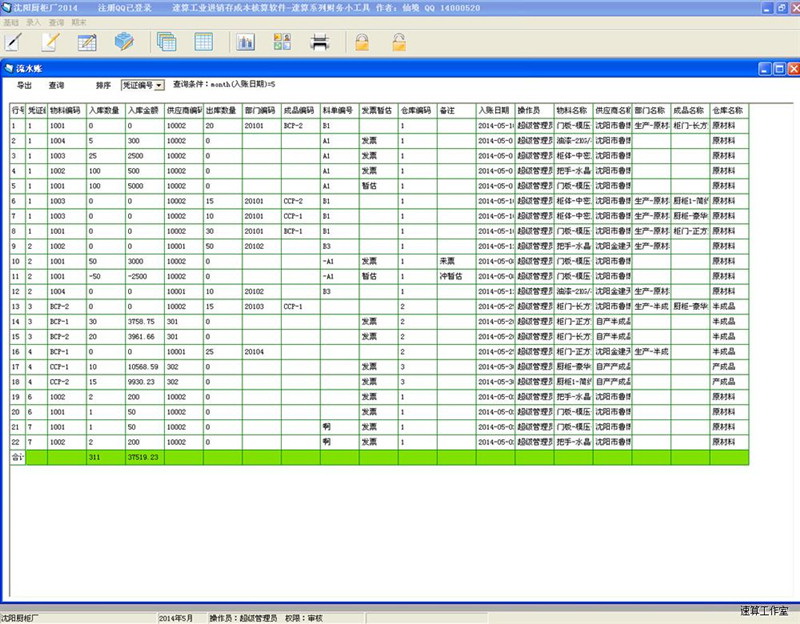Click the 仓库编码 column header
This screenshot has height=624, width=800.
click(417, 110)
